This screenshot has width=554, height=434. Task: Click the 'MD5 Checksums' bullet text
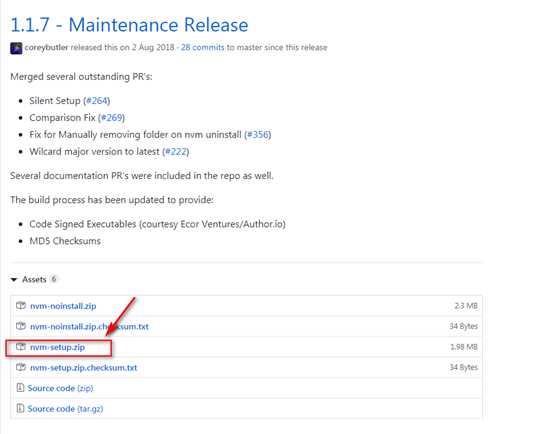coord(65,241)
